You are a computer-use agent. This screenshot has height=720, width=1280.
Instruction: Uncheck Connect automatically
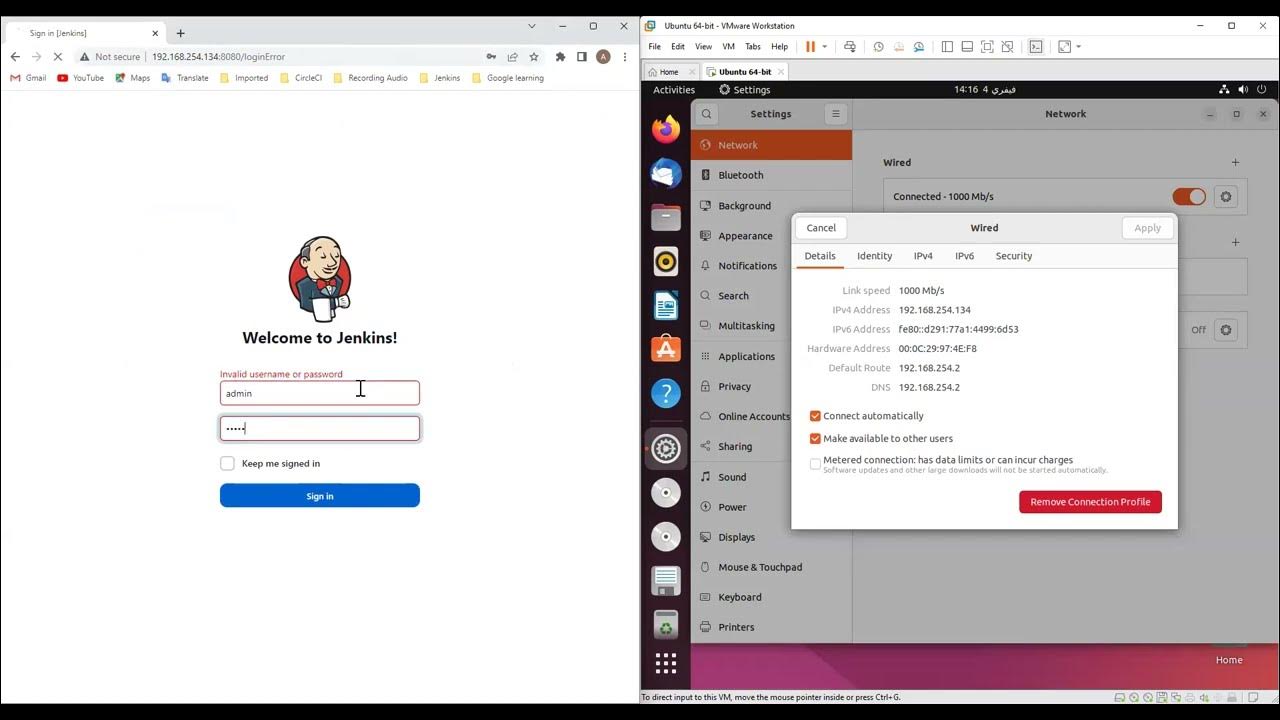click(x=815, y=416)
